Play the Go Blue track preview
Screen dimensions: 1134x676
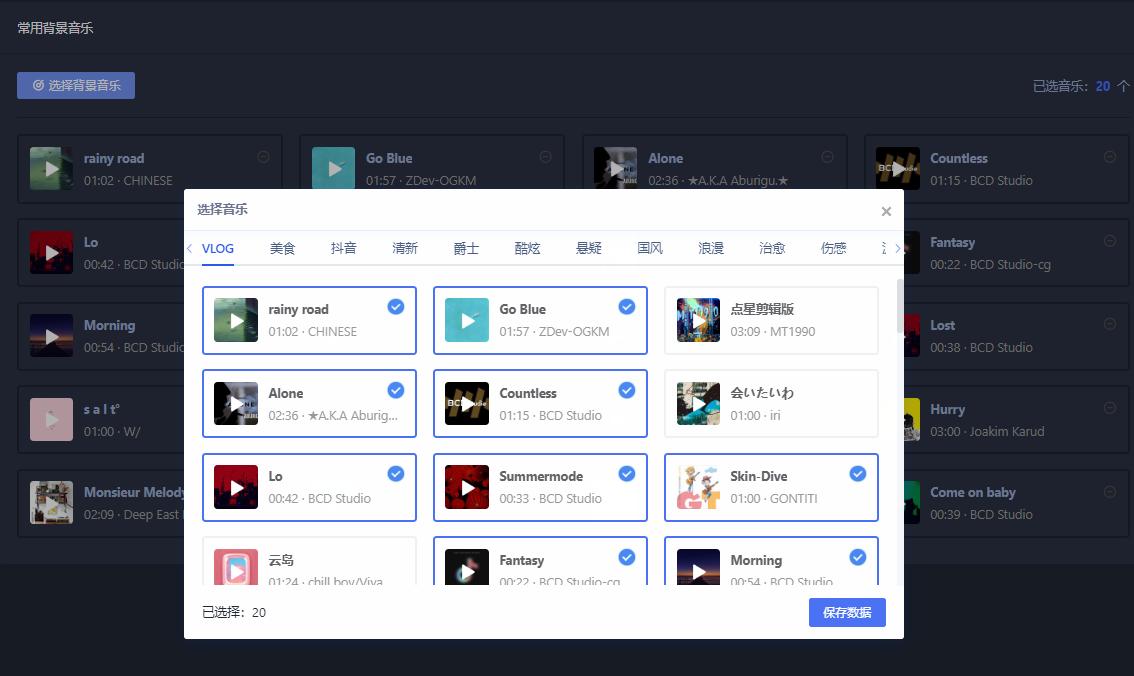(x=467, y=320)
